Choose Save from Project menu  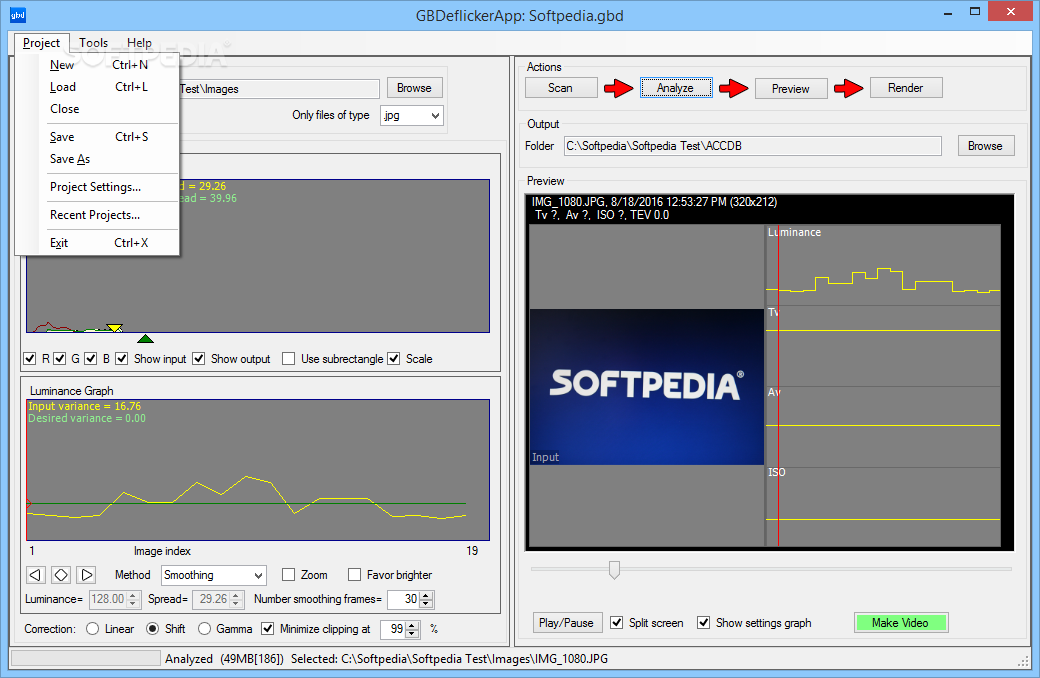[x=98, y=137]
